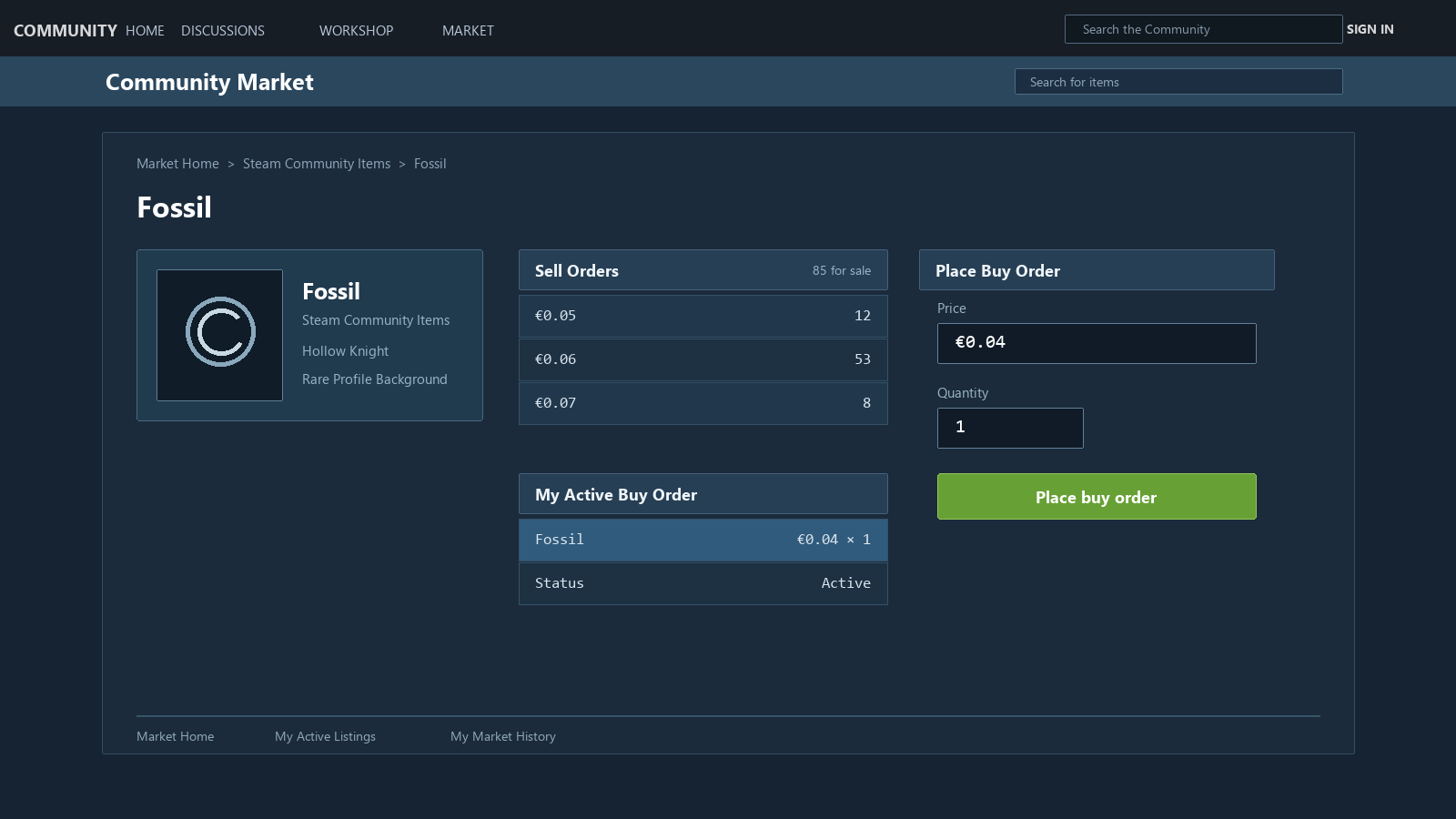Image resolution: width=1456 pixels, height=819 pixels.
Task: Click the Fossil page title heading
Action: (174, 207)
